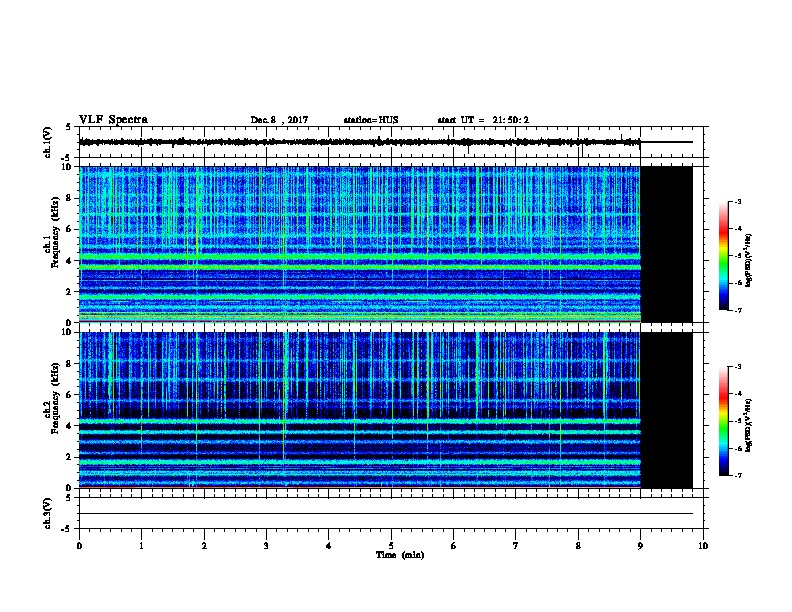Click the ch.2 spectrogram plot

pos(360,410)
